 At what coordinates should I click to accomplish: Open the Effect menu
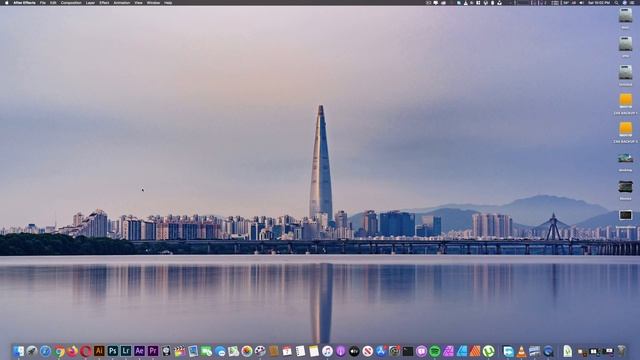tap(104, 2)
